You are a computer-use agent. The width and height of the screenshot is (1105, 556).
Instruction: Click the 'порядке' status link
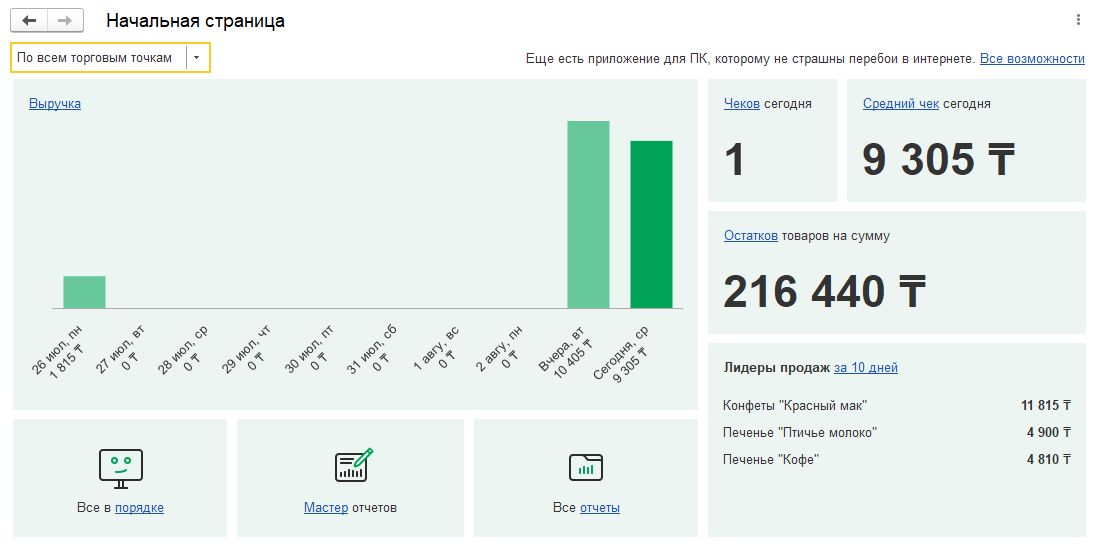point(139,508)
